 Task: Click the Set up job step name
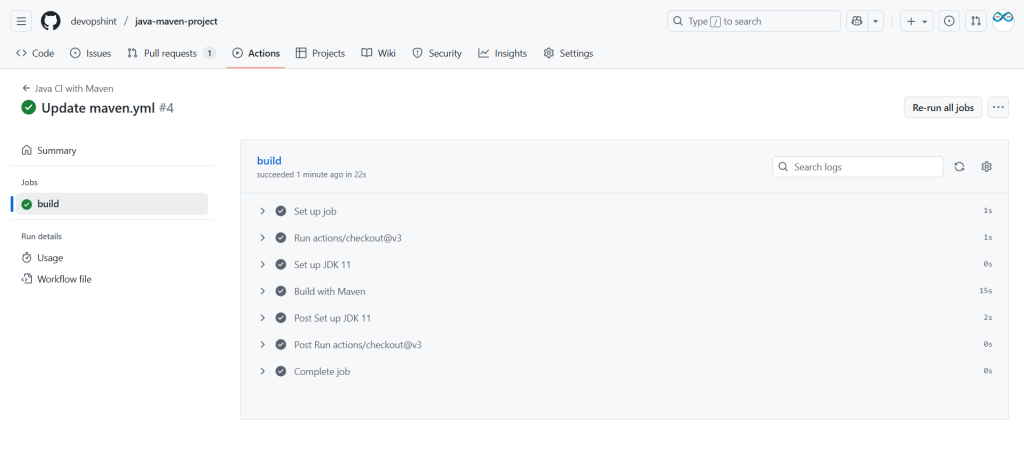[315, 211]
